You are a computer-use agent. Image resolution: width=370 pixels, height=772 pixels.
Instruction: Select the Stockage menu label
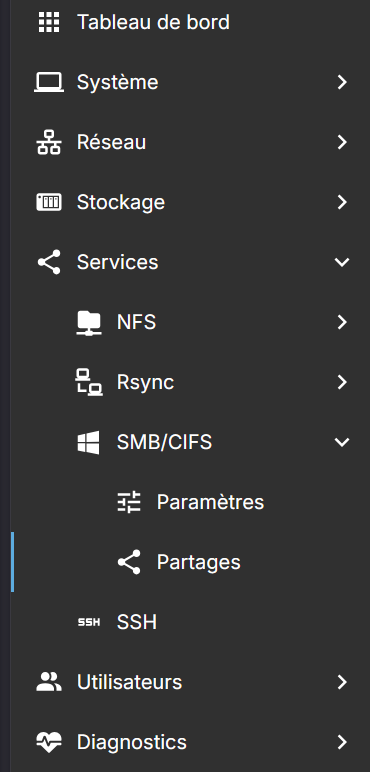[121, 202]
